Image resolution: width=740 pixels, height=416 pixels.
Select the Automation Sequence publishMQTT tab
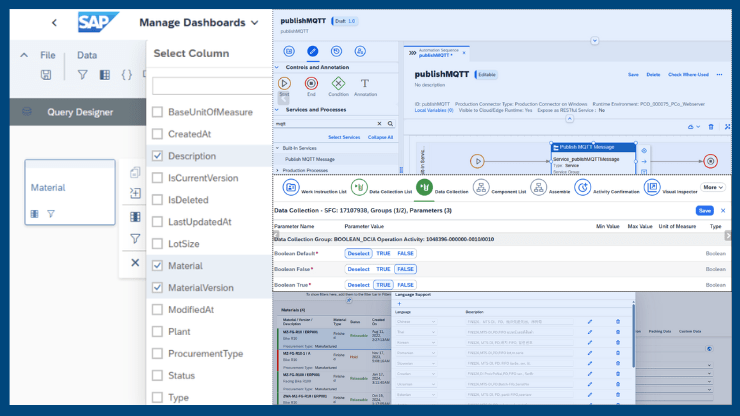[436, 53]
